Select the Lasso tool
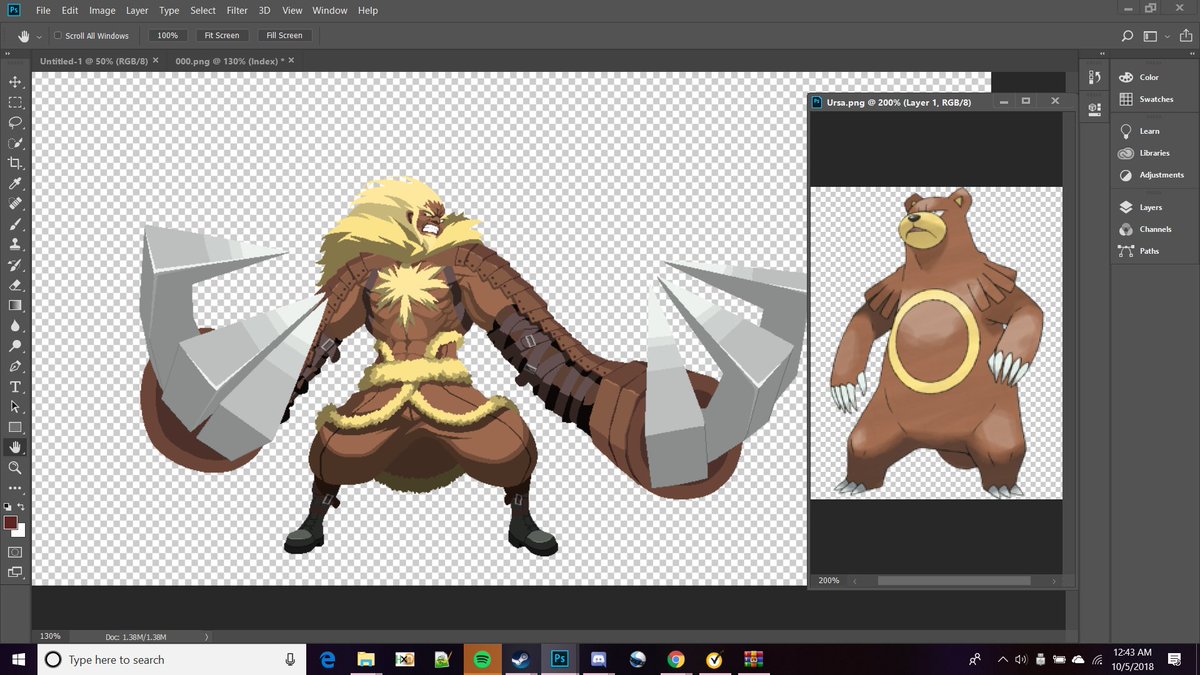The height and width of the screenshot is (675, 1200). pyautogui.click(x=15, y=122)
